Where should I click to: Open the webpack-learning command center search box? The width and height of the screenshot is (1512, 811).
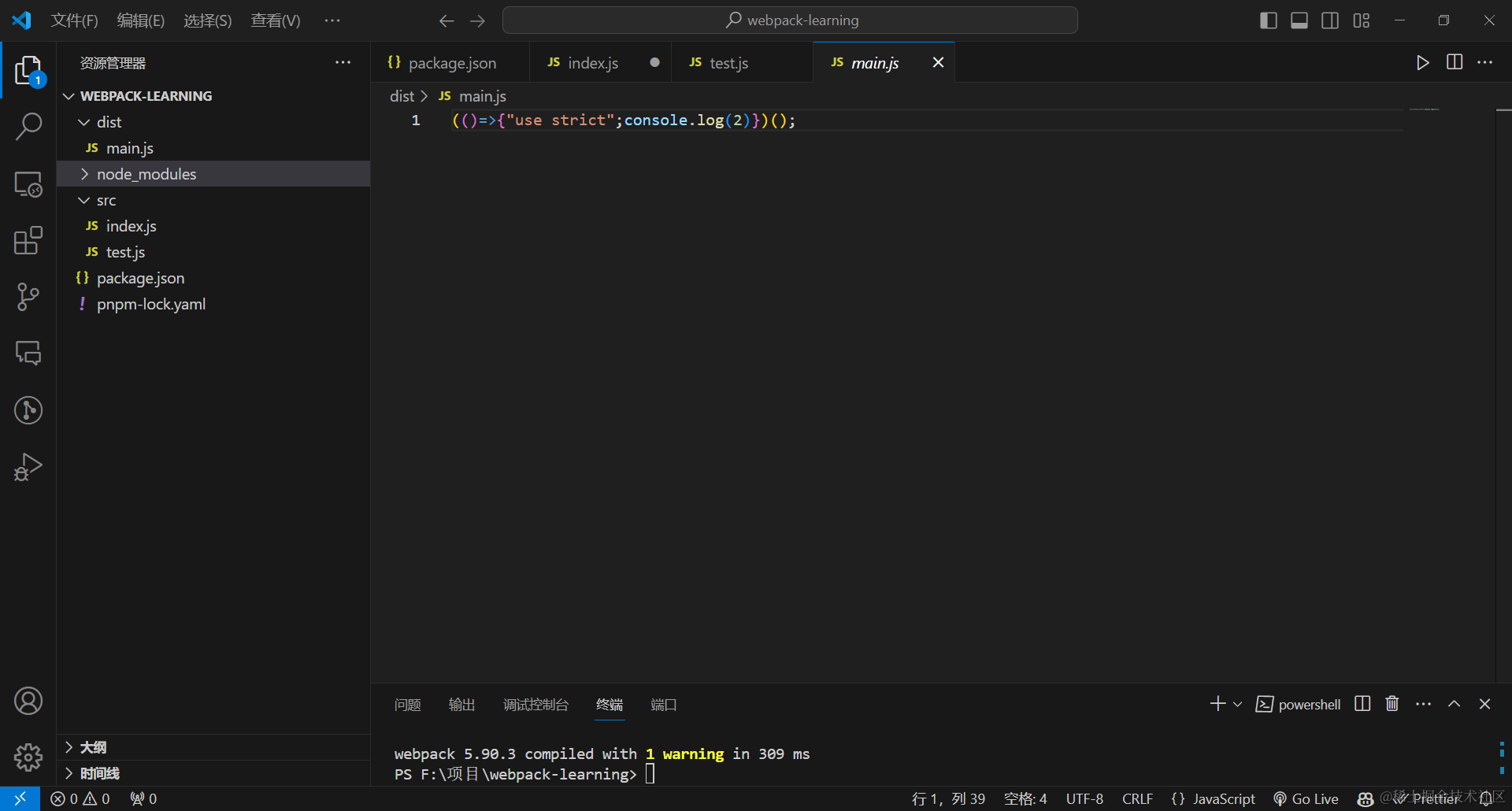point(790,20)
